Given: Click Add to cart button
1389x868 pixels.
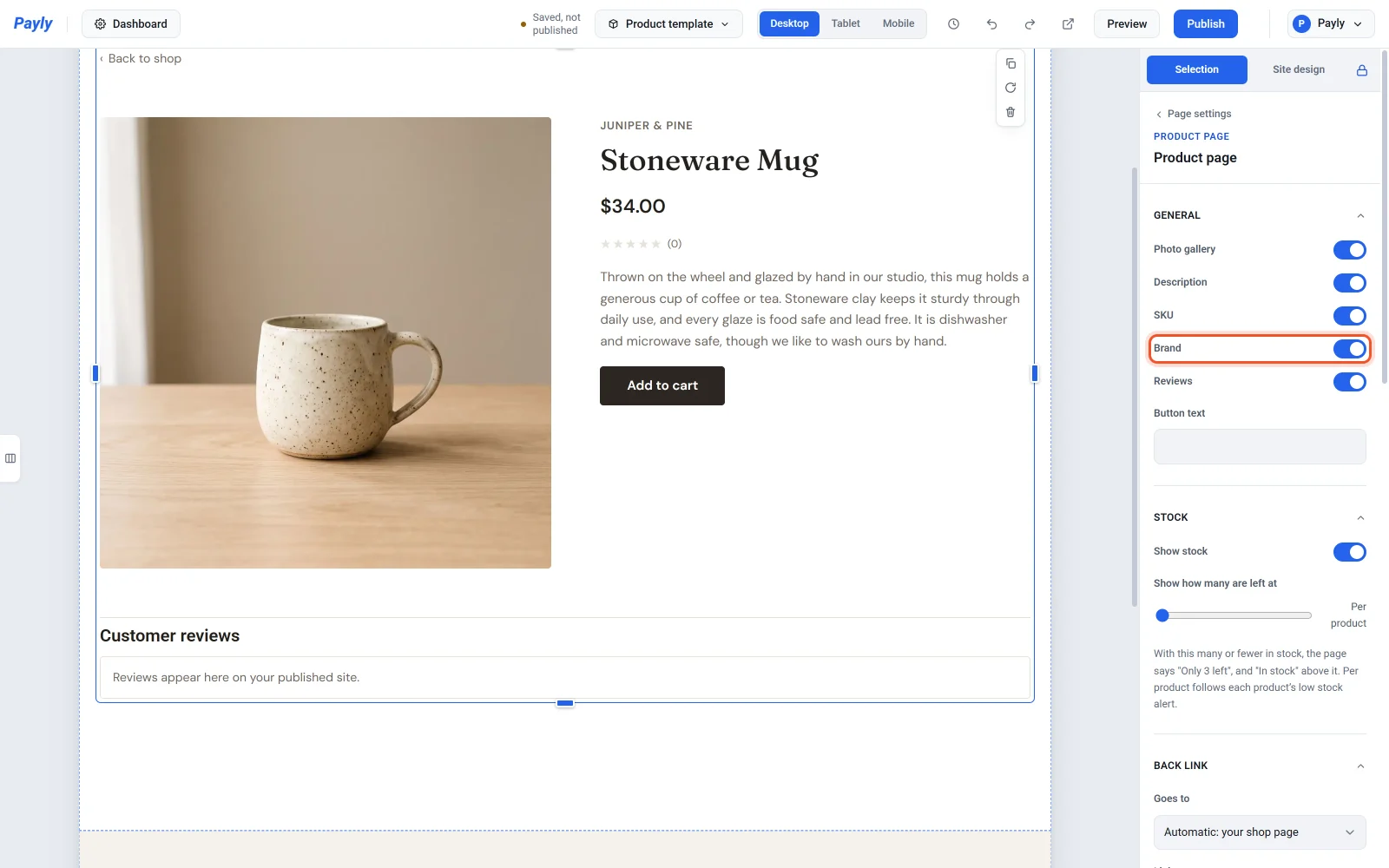Looking at the screenshot, I should click(x=662, y=385).
